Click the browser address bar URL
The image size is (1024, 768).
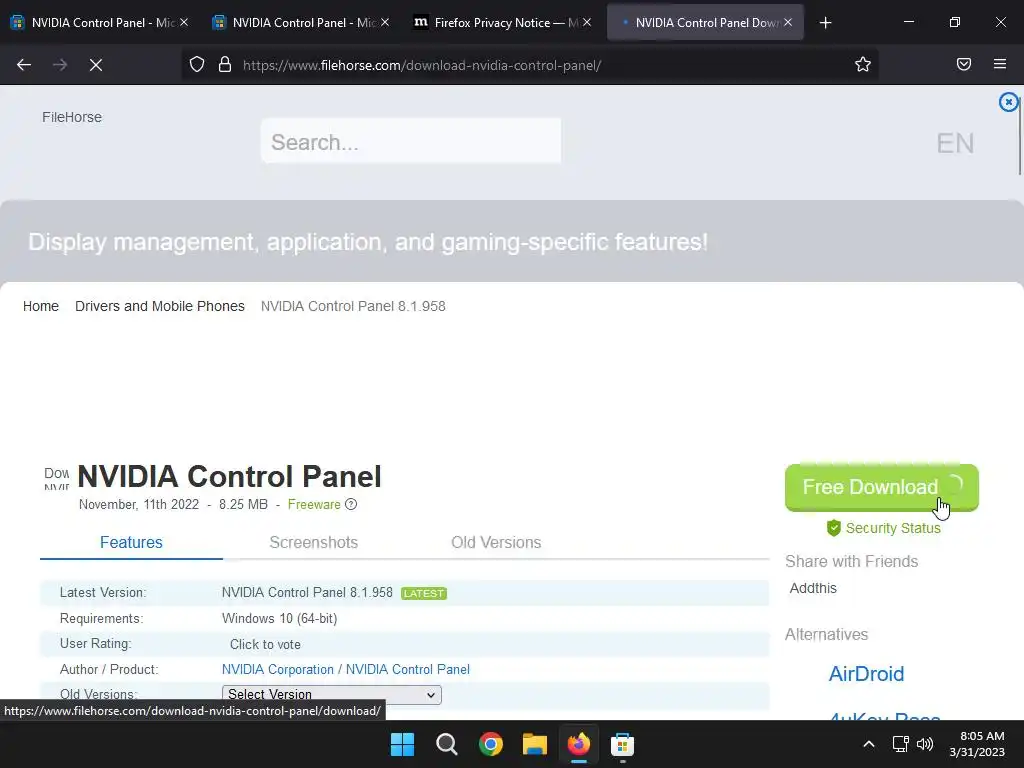[x=422, y=65]
